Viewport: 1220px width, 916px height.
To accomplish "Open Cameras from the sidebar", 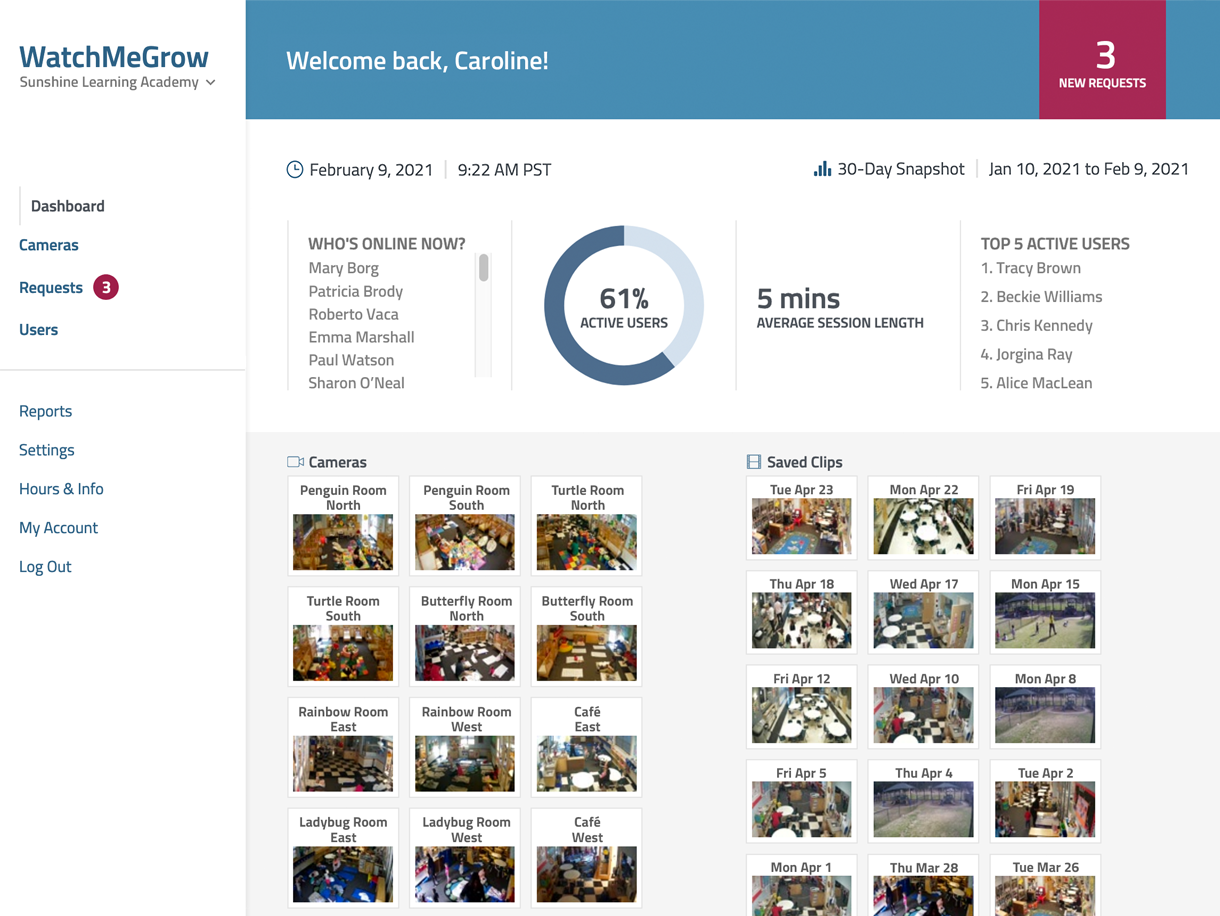I will [x=48, y=244].
